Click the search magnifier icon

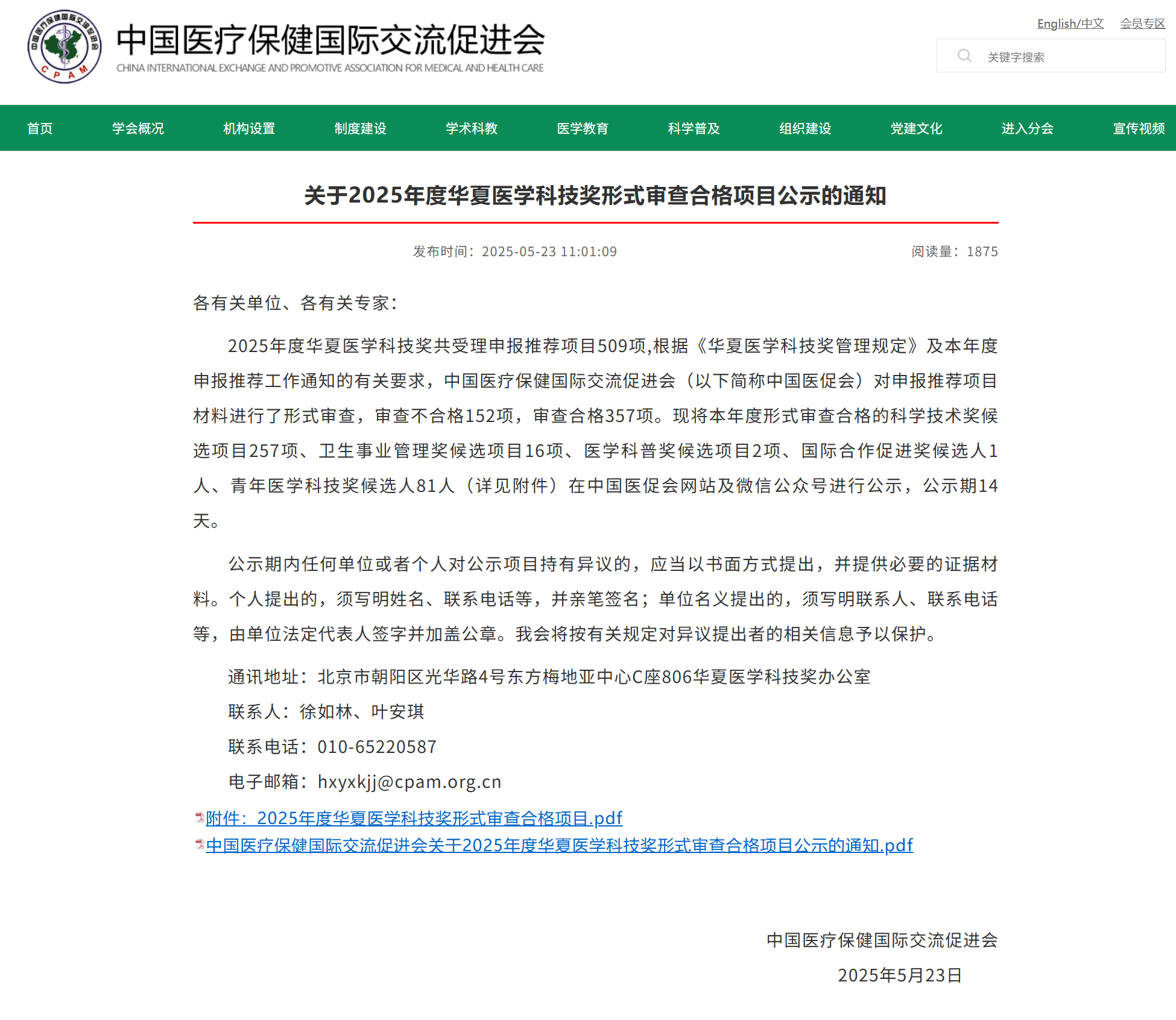(964, 56)
